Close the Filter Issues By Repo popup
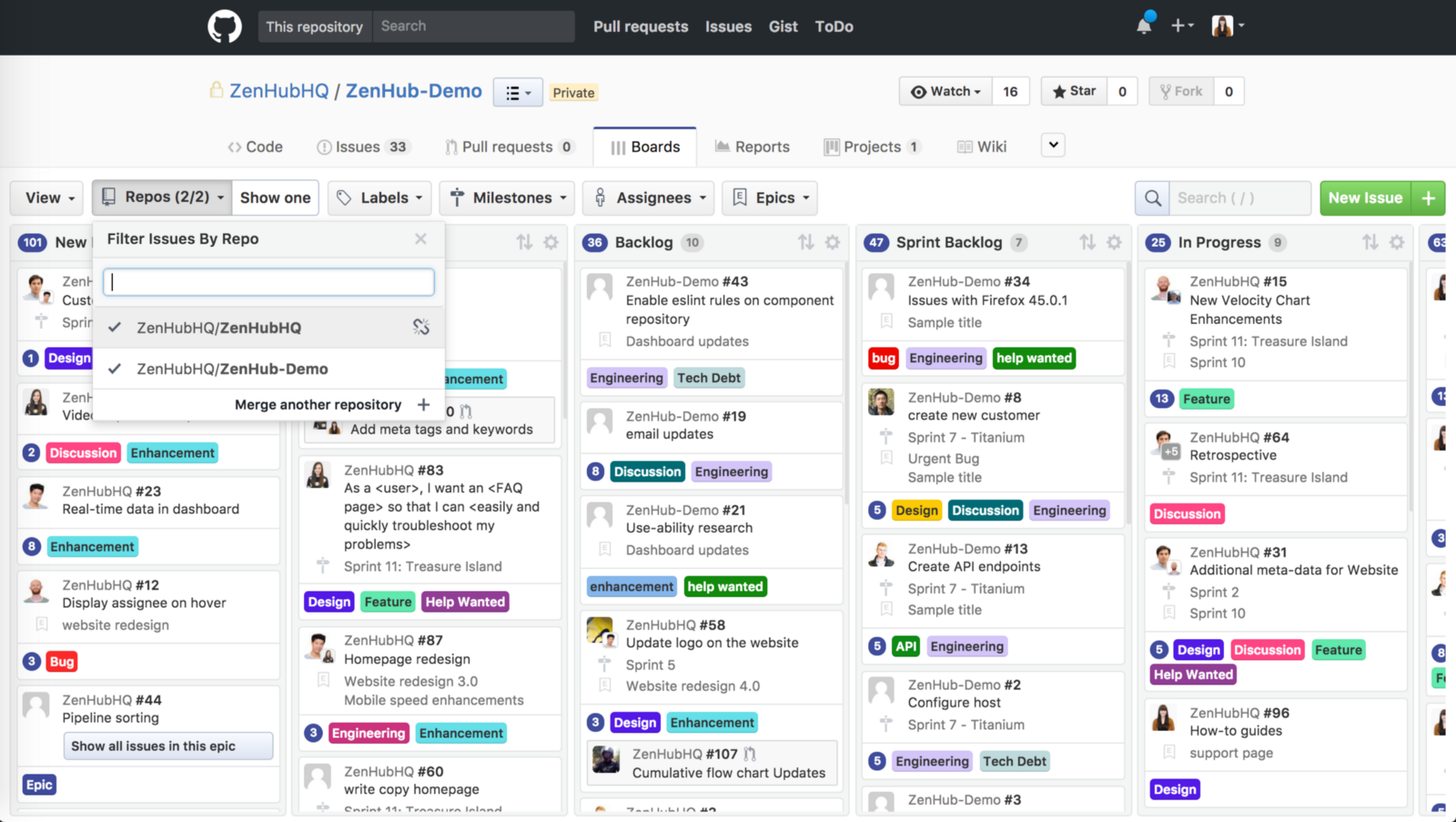This screenshot has width=1456, height=822. (x=420, y=238)
